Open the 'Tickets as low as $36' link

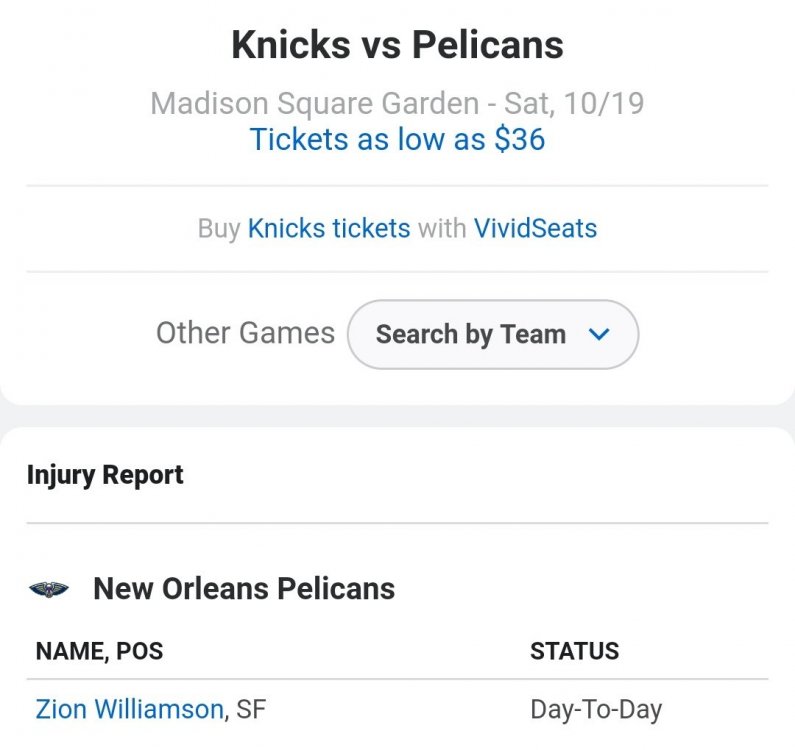(x=397, y=139)
